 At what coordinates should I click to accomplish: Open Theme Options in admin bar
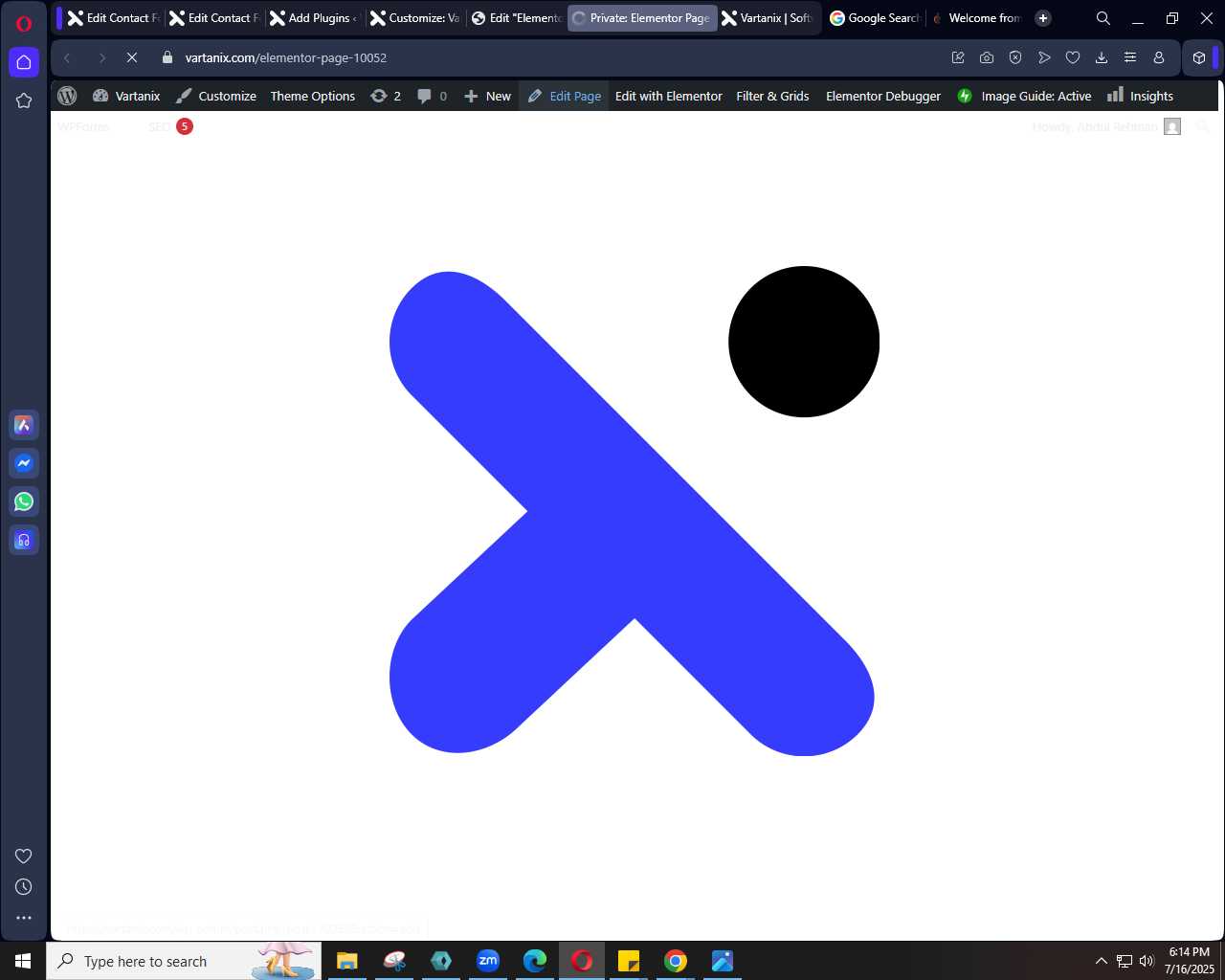[x=313, y=96]
